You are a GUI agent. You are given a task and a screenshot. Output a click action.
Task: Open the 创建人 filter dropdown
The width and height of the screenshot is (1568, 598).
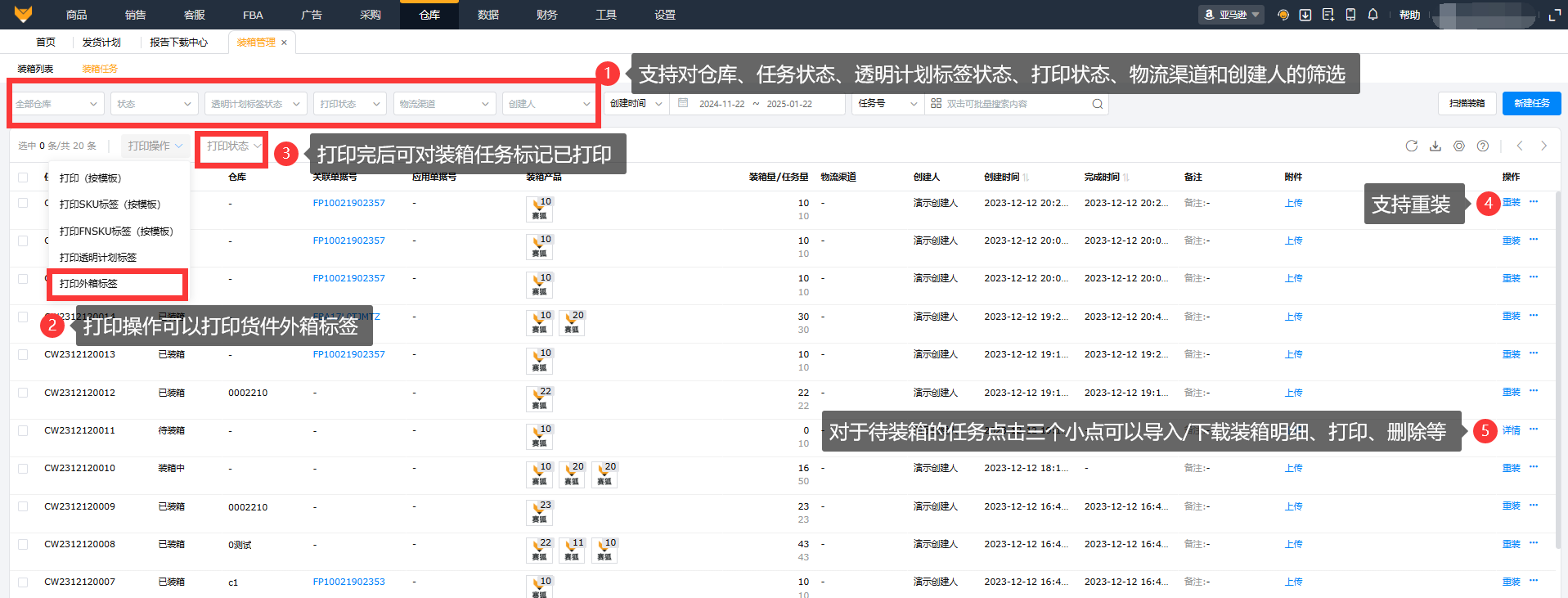click(x=547, y=104)
